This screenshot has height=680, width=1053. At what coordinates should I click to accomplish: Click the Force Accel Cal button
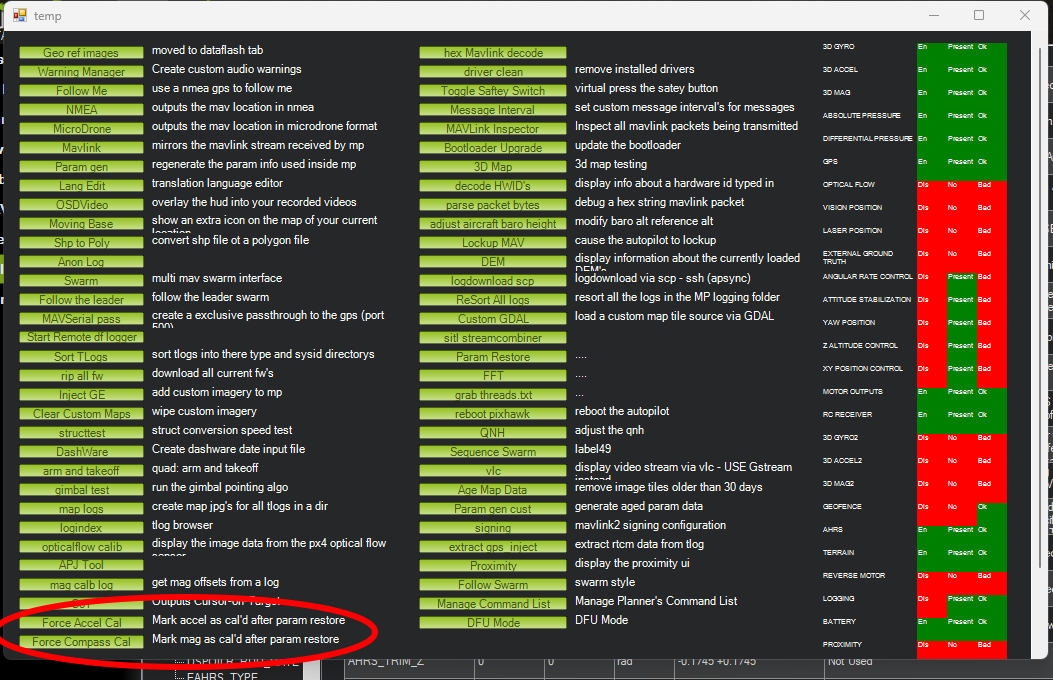pyautogui.click(x=81, y=623)
